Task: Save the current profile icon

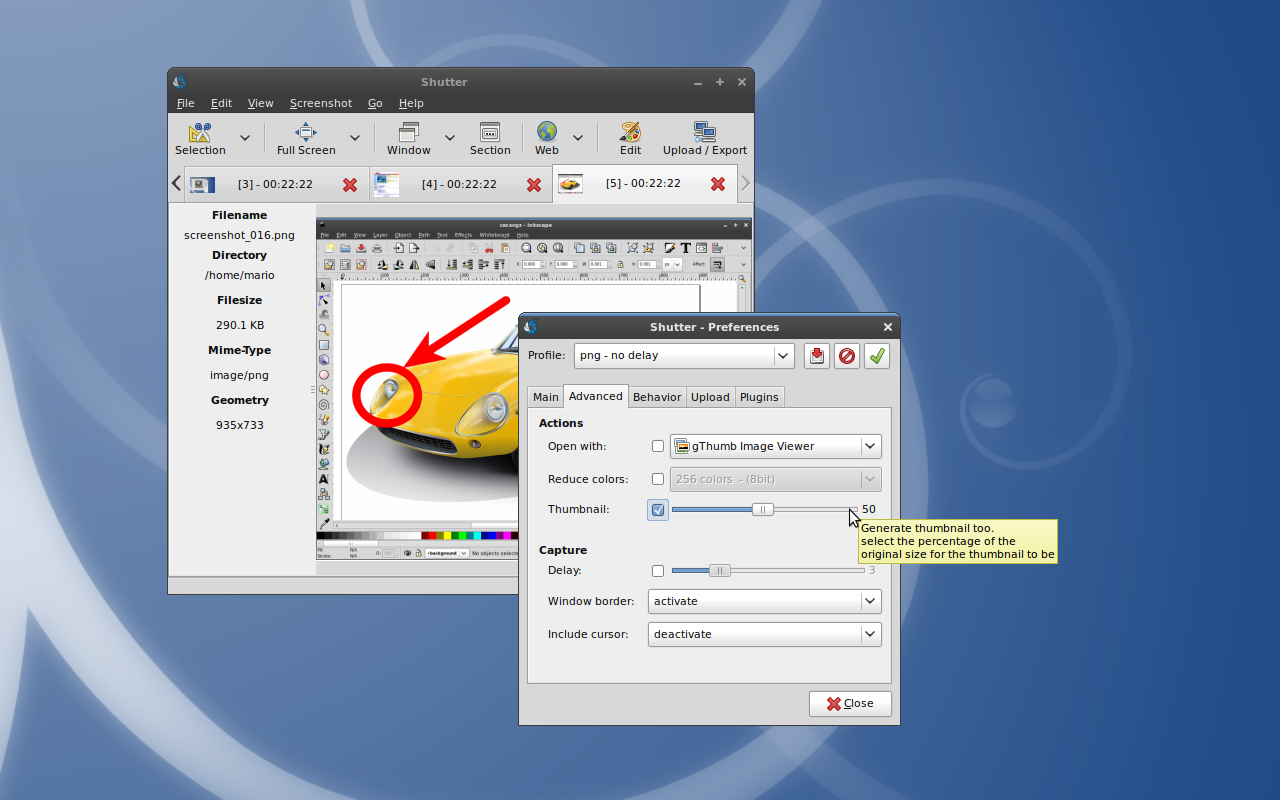Action: (x=817, y=356)
